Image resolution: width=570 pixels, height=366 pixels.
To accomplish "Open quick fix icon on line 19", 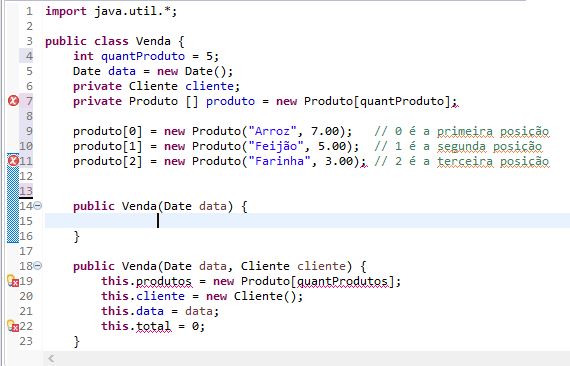I will 13,281.
